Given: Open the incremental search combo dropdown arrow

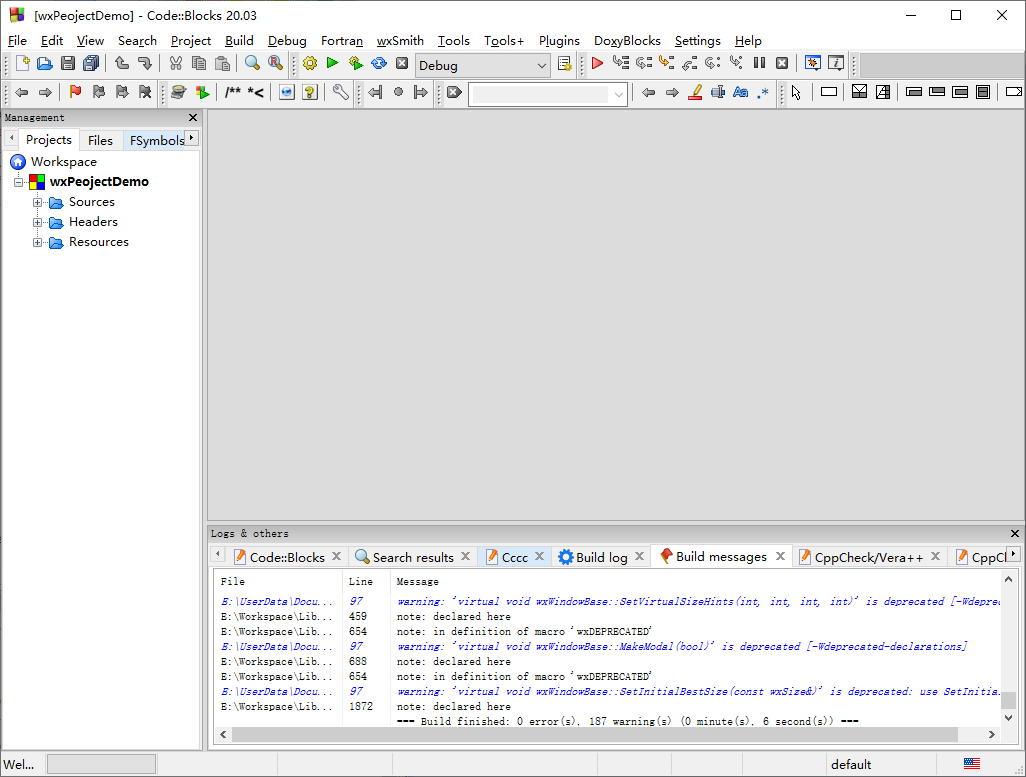Looking at the screenshot, I should click(618, 94).
